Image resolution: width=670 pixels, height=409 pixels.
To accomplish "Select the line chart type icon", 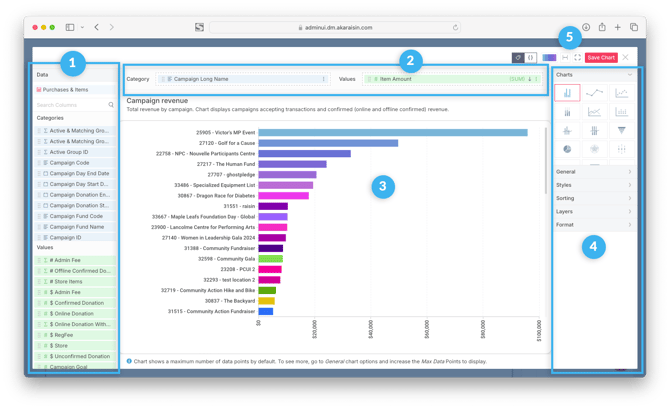I will (594, 93).
